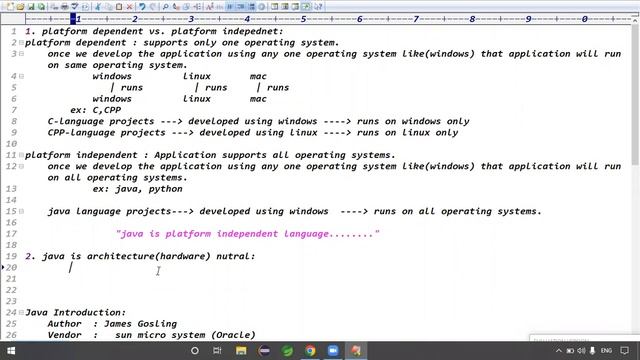Screen dimensions: 640x360
Task: Click the line starting "CPP-language projects"
Action: coord(253,133)
